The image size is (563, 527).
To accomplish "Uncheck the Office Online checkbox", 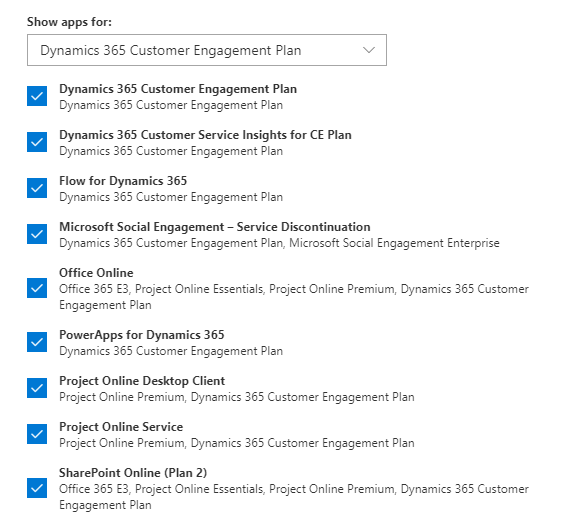I will [37, 288].
